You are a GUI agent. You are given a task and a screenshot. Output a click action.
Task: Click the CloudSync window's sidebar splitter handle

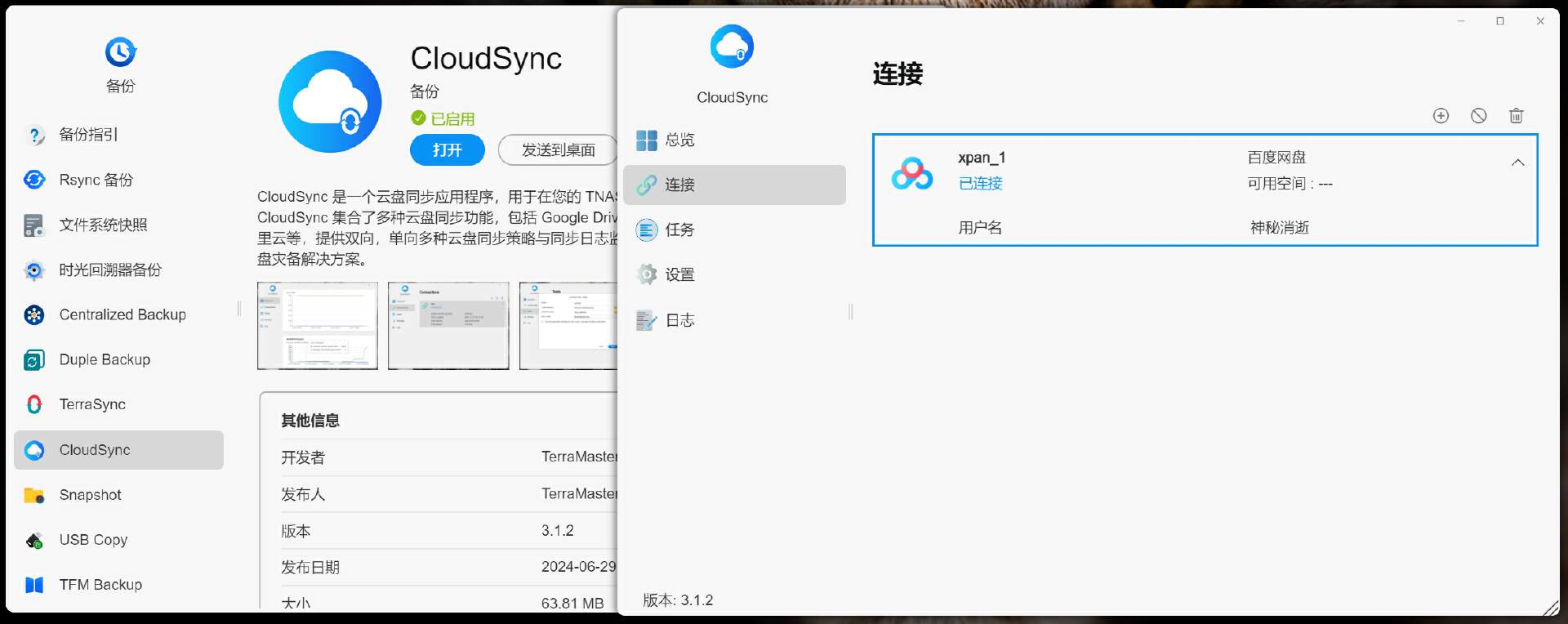coord(851,311)
